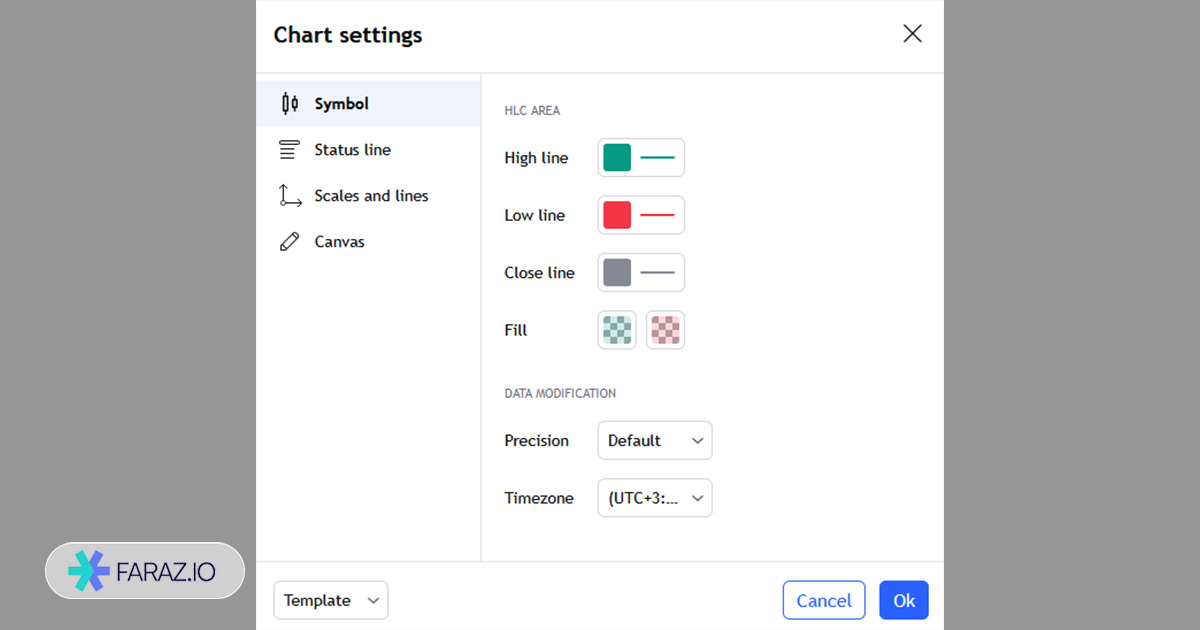
Task: Open the green Fill color swatch
Action: (617, 330)
